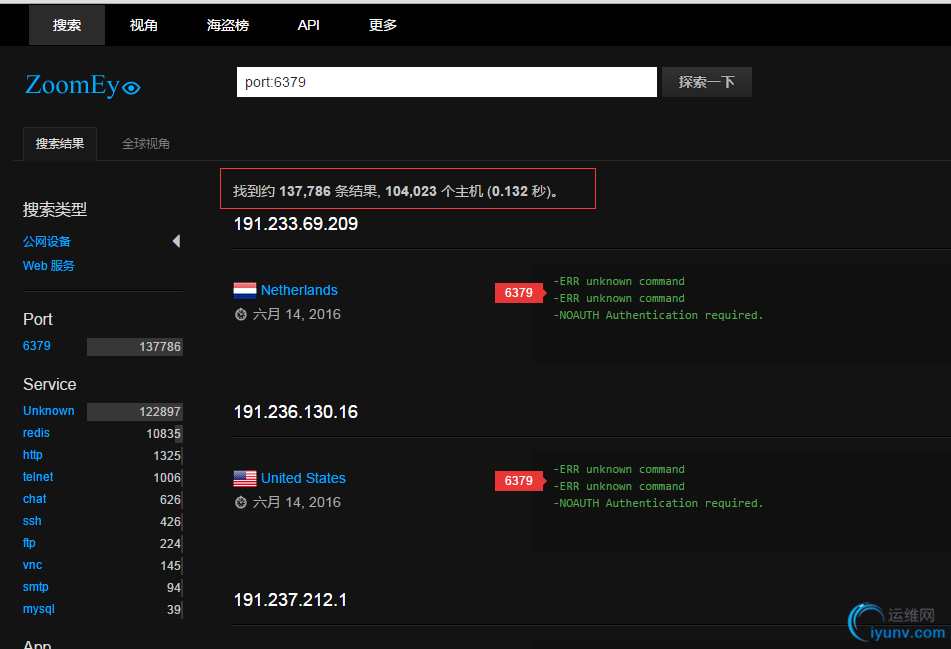Open the 更多 nav menu
Viewport: 951px width, 649px height.
click(x=383, y=25)
